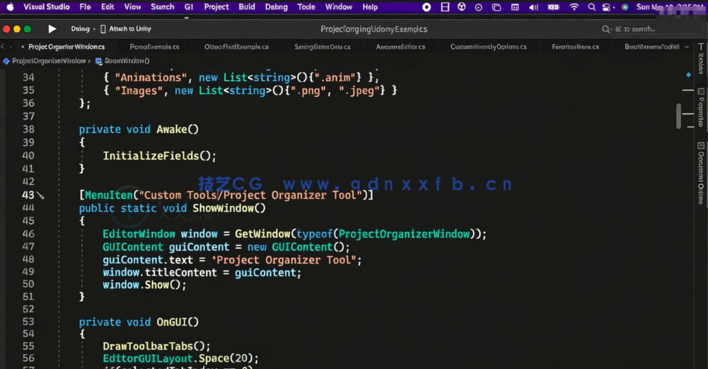
Task: Switch to the editor tab just before CustomHierarchyOptions.cs
Action: tap(401, 47)
